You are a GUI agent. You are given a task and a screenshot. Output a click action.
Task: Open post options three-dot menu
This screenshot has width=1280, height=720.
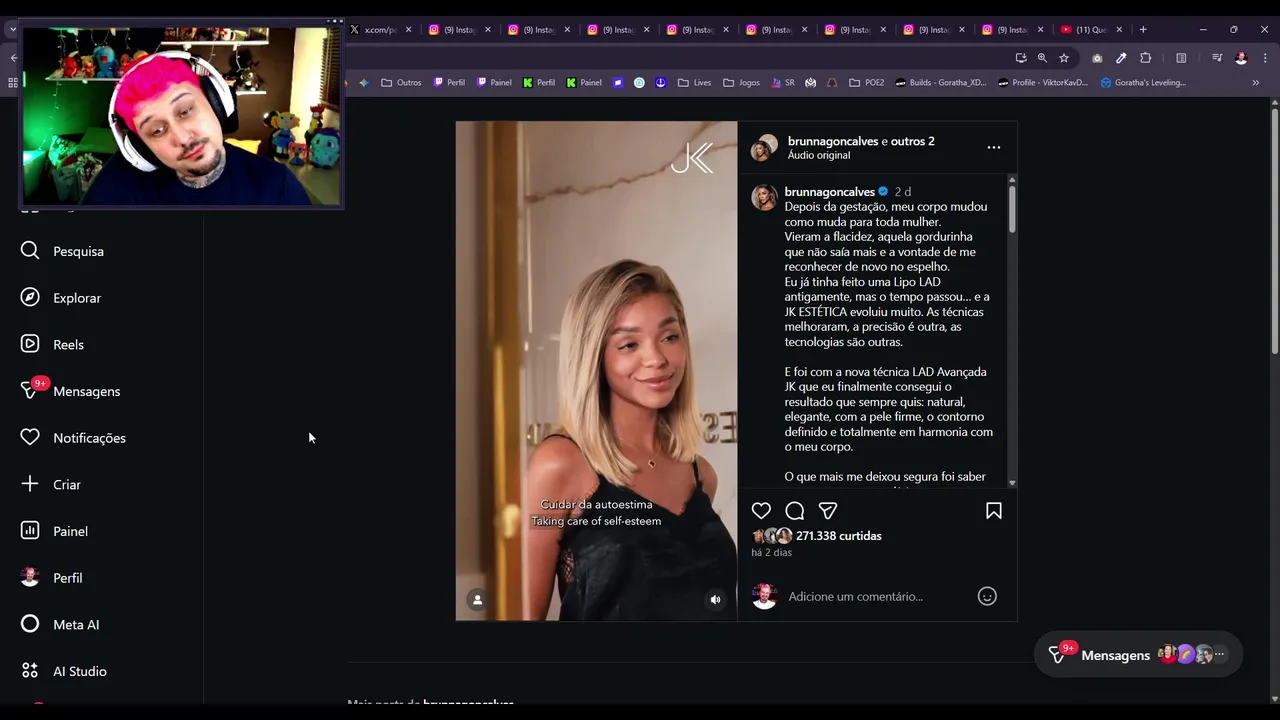994,147
